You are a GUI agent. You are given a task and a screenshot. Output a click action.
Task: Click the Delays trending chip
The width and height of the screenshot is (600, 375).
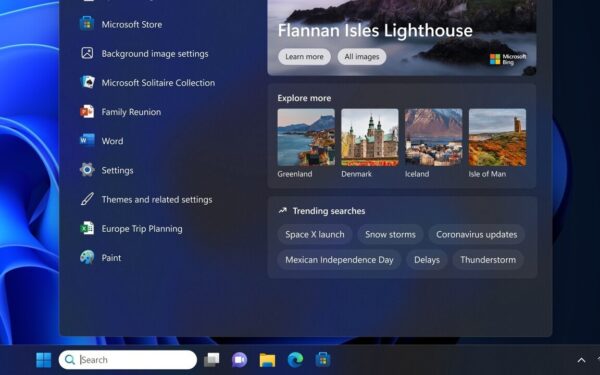[x=427, y=260]
